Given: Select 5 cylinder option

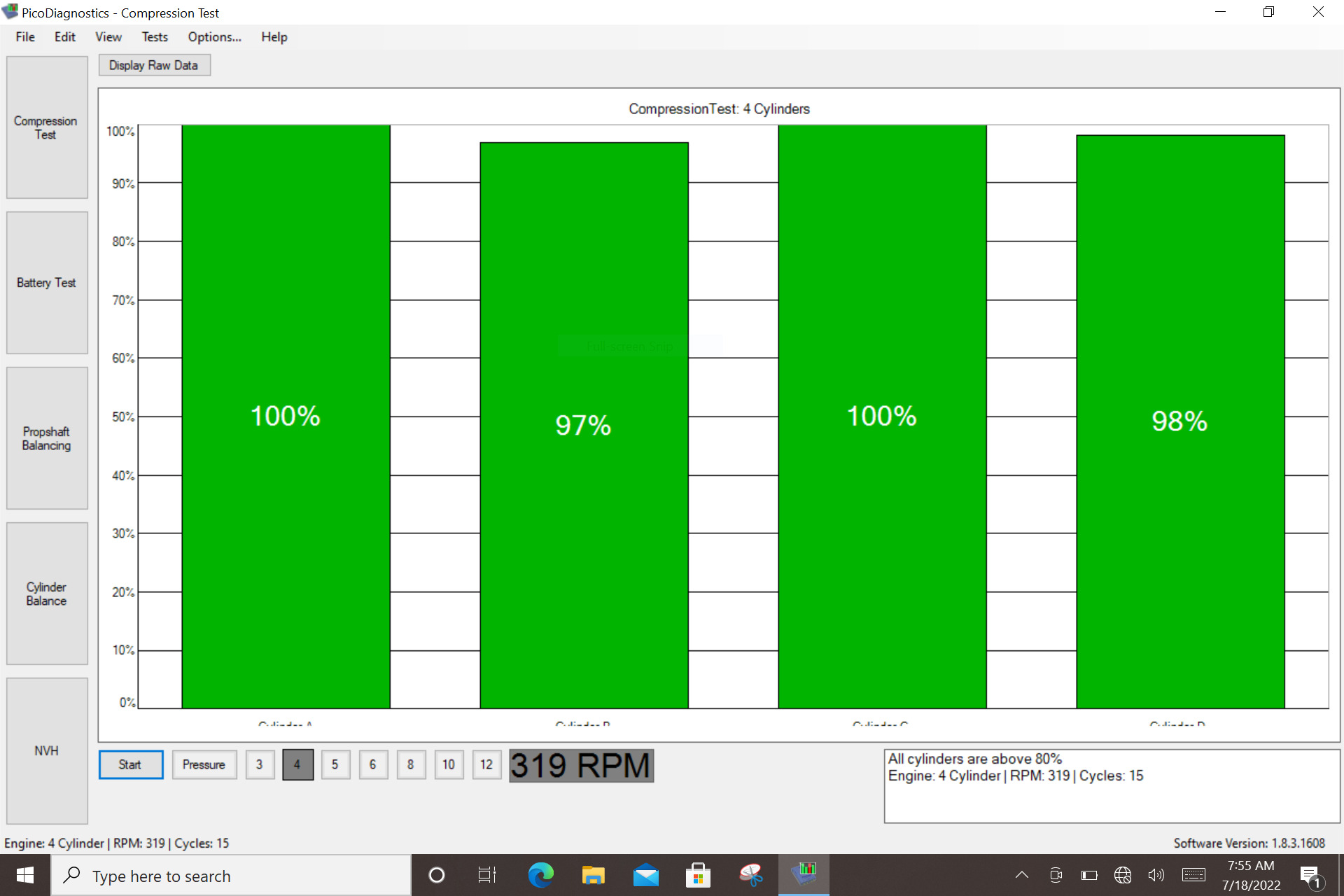Looking at the screenshot, I should coord(335,764).
